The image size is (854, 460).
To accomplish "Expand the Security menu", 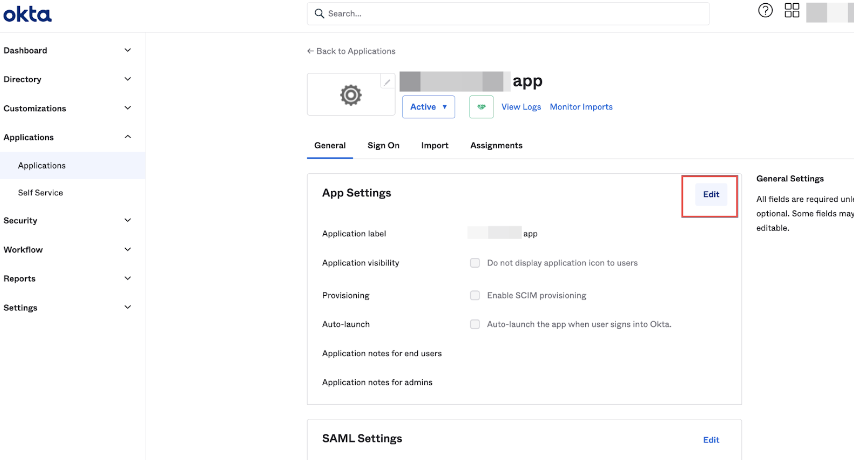I will (67, 220).
